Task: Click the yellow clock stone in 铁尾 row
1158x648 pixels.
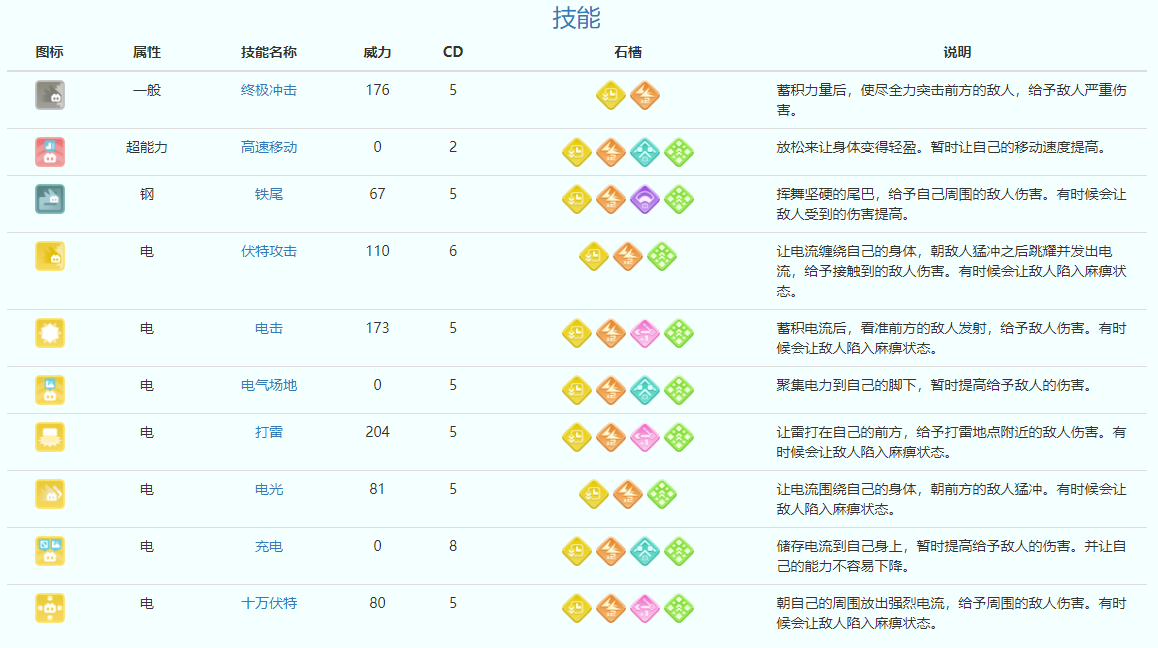Action: point(577,199)
